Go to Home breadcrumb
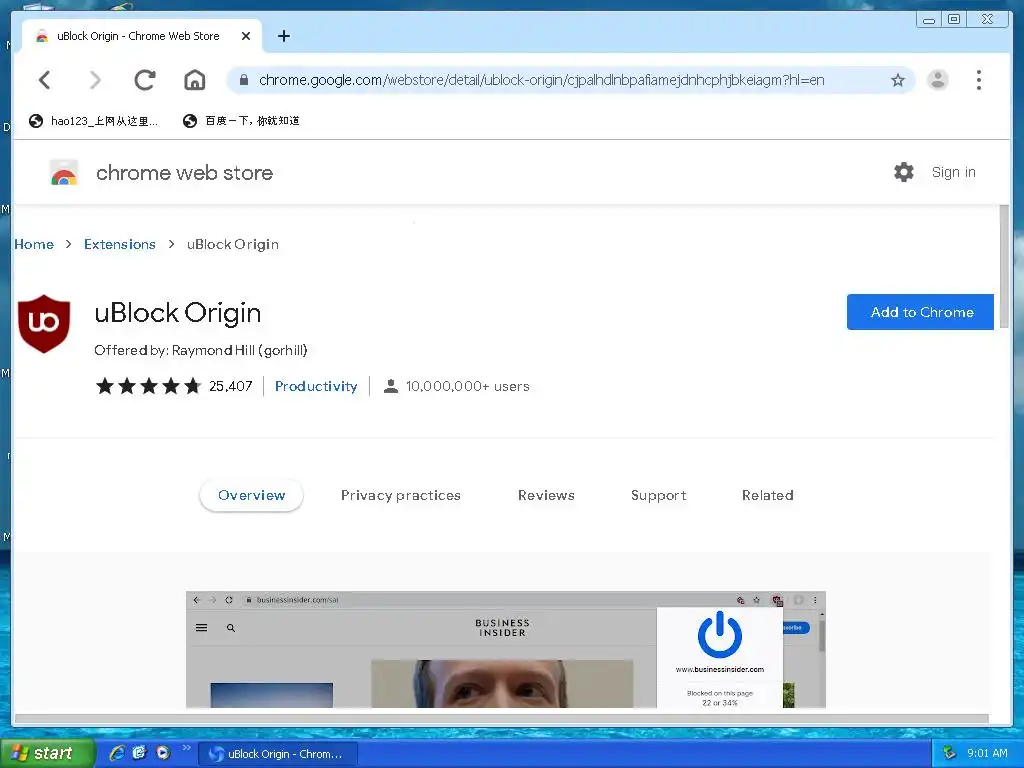Viewport: 1024px width, 768px height. pyautogui.click(x=34, y=244)
